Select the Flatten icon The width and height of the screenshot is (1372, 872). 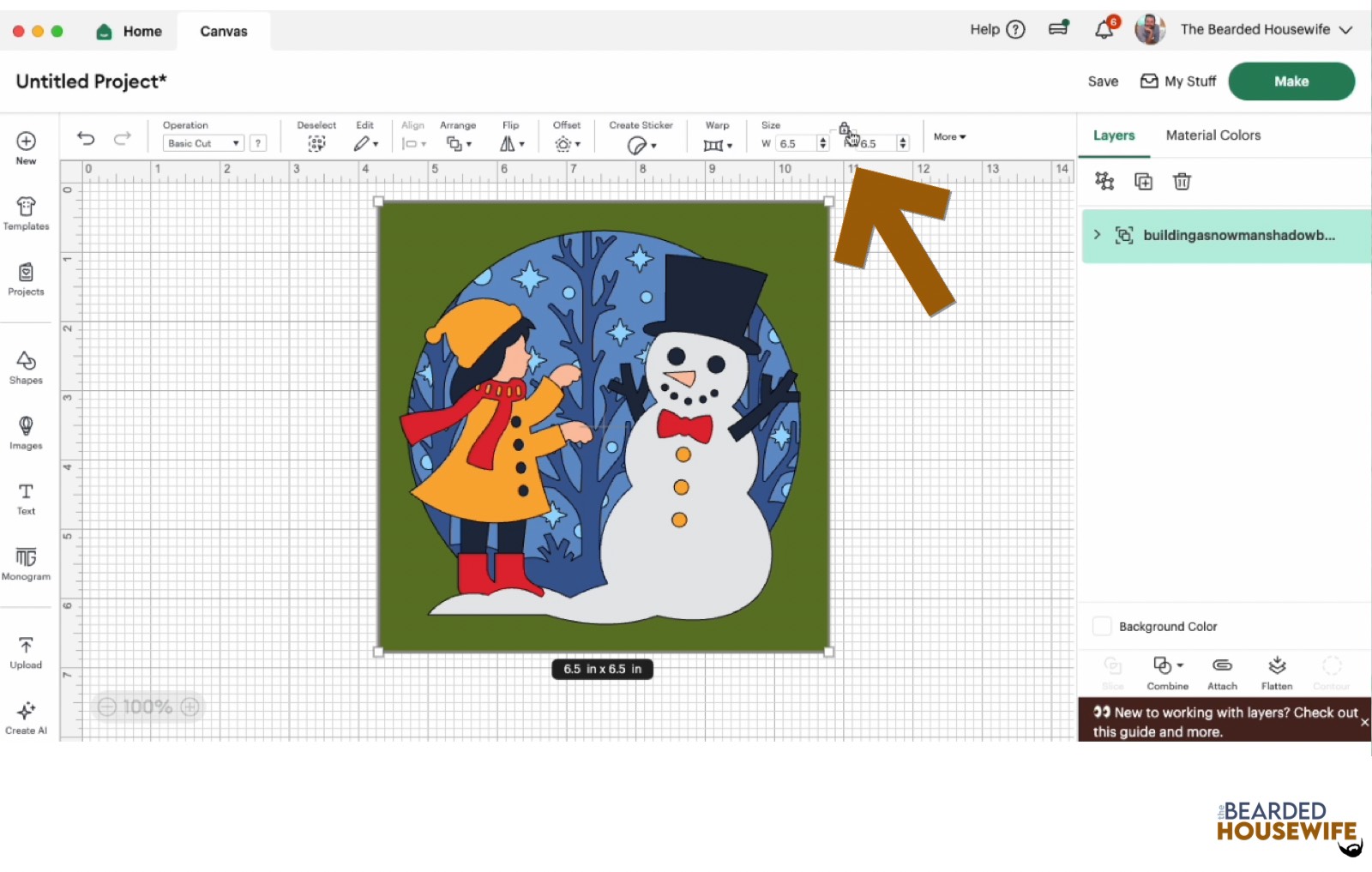1277,667
